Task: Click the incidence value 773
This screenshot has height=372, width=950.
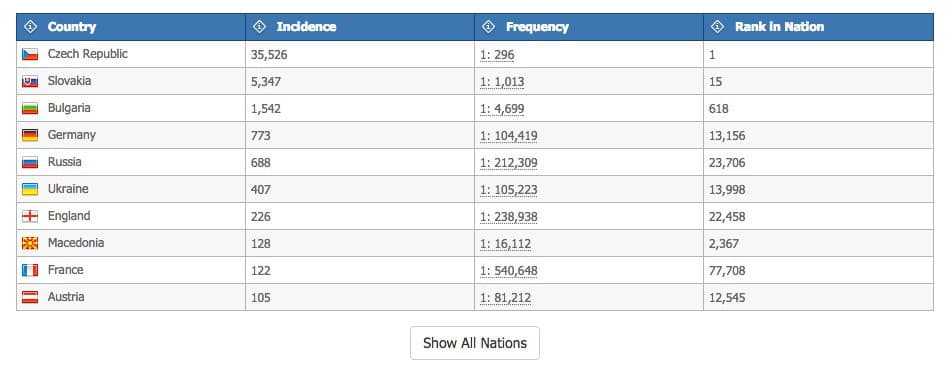Action: tap(261, 136)
